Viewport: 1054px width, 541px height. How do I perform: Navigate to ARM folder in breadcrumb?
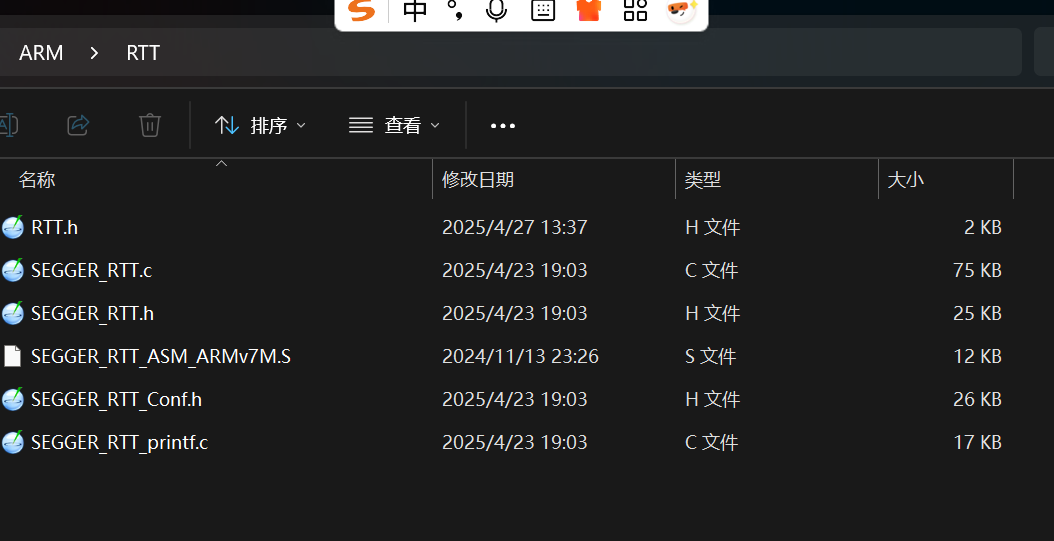pyautogui.click(x=41, y=52)
